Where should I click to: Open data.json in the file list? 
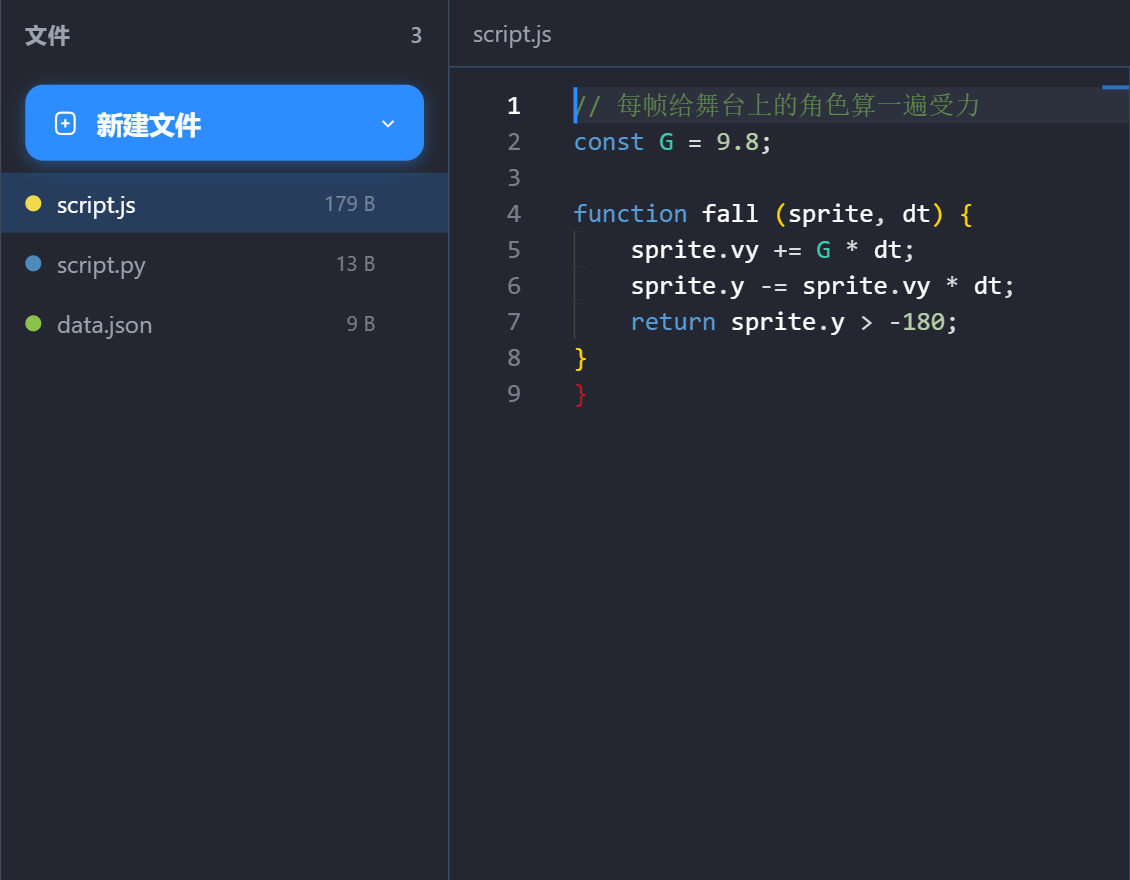[224, 324]
